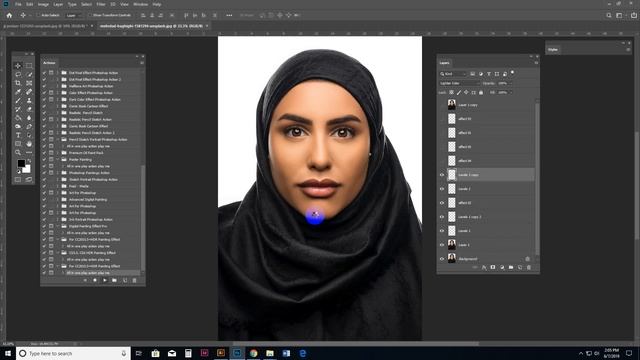Enable the Auto-Select checkbox
This screenshot has height=360, width=640.
tap(39, 15)
